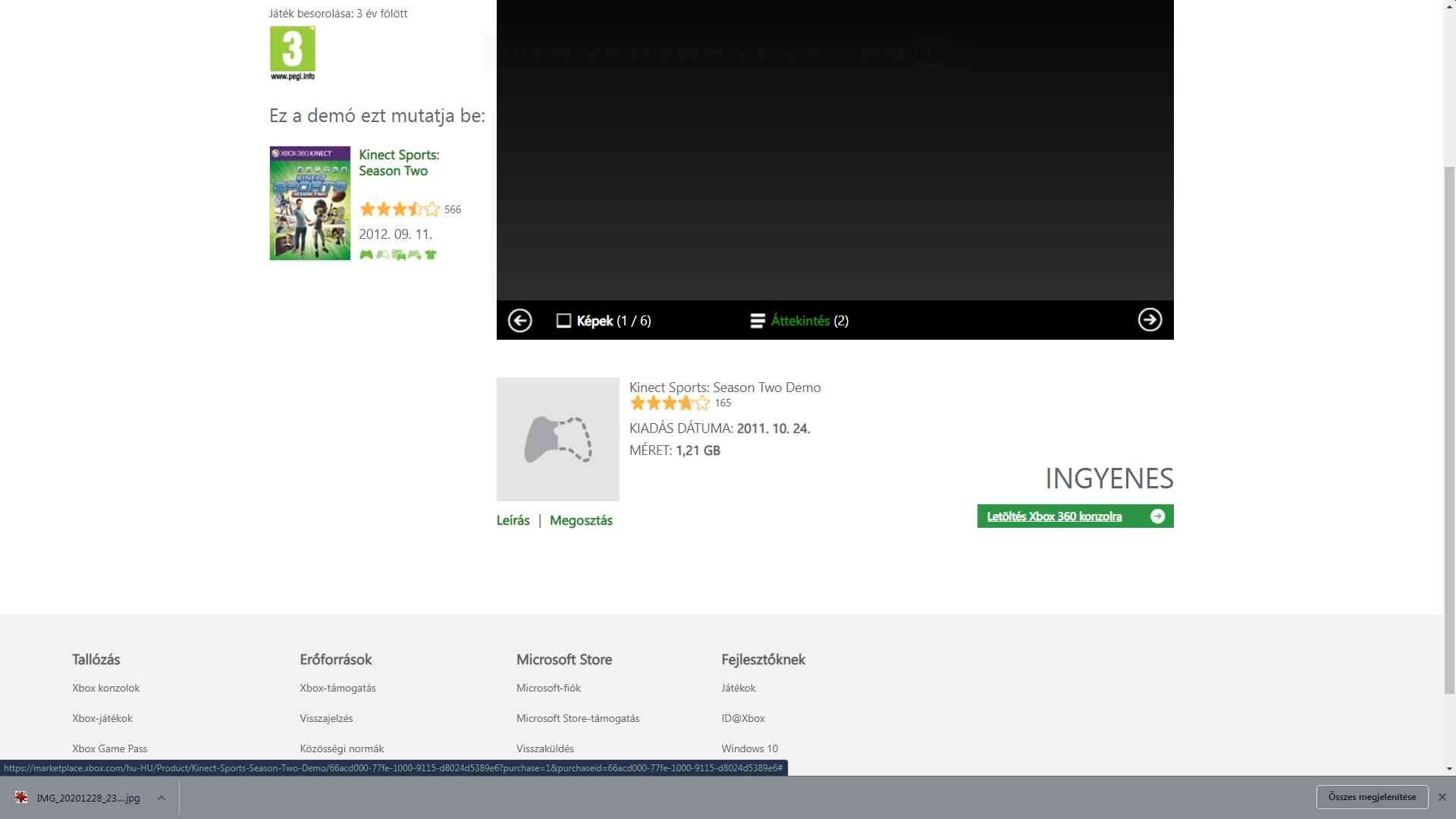Image resolution: width=1456 pixels, height=819 pixels.
Task: Click release date 2011. 10. 24. text
Action: pyautogui.click(x=773, y=428)
